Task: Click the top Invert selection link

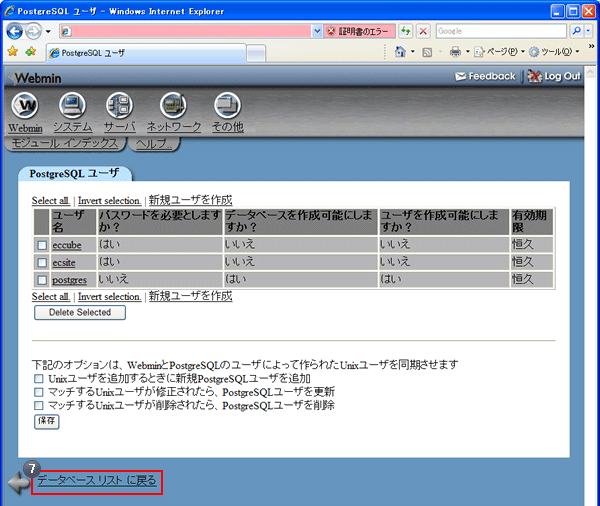Action: pos(109,201)
